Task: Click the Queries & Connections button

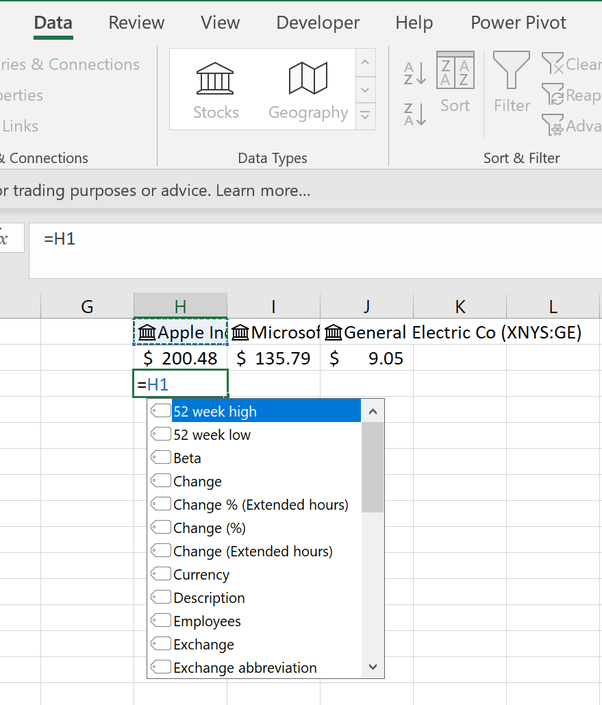Action: (70, 64)
